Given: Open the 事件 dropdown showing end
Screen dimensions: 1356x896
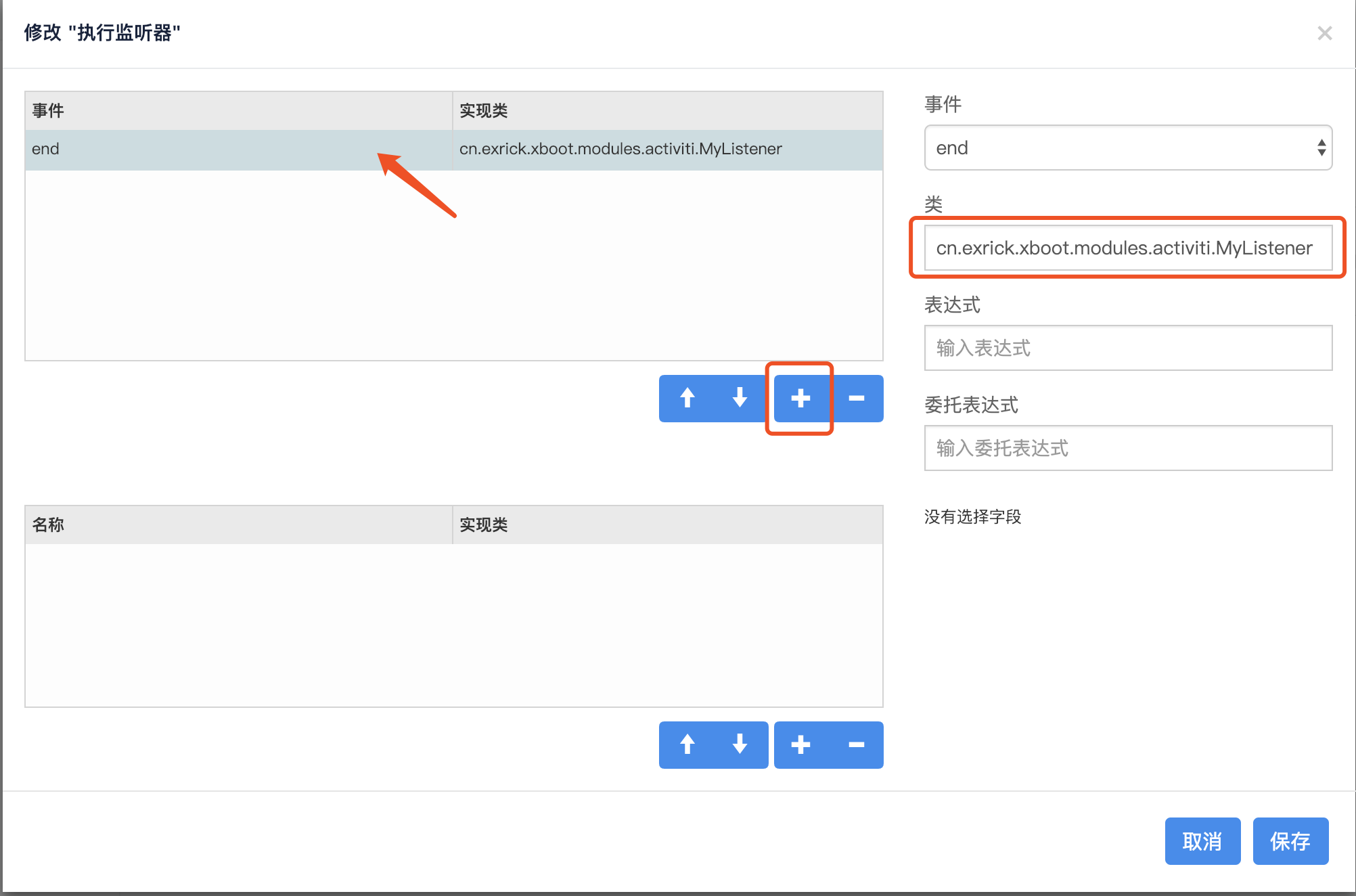Looking at the screenshot, I should coord(1128,148).
